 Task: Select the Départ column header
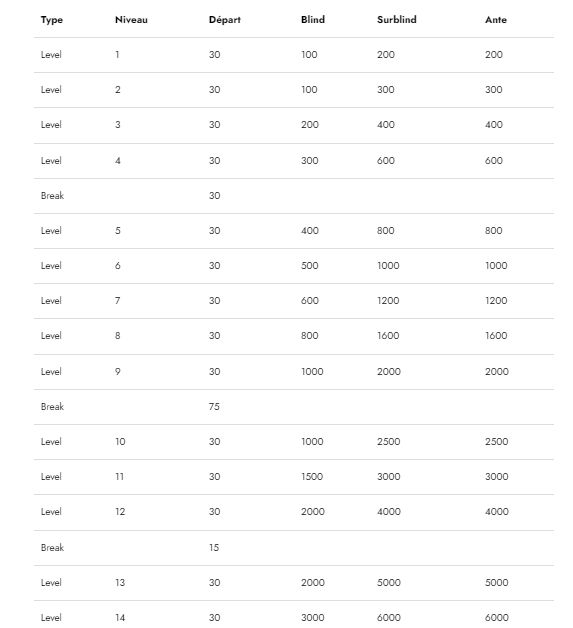pyautogui.click(x=225, y=20)
